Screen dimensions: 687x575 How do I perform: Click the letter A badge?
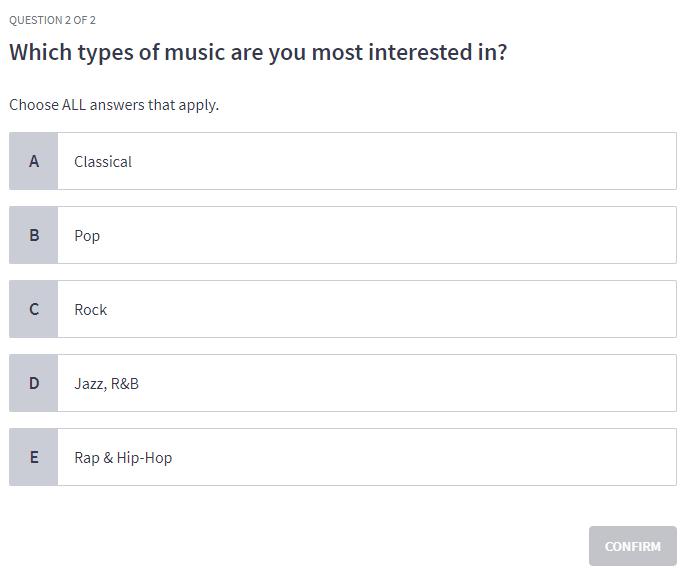click(x=34, y=161)
